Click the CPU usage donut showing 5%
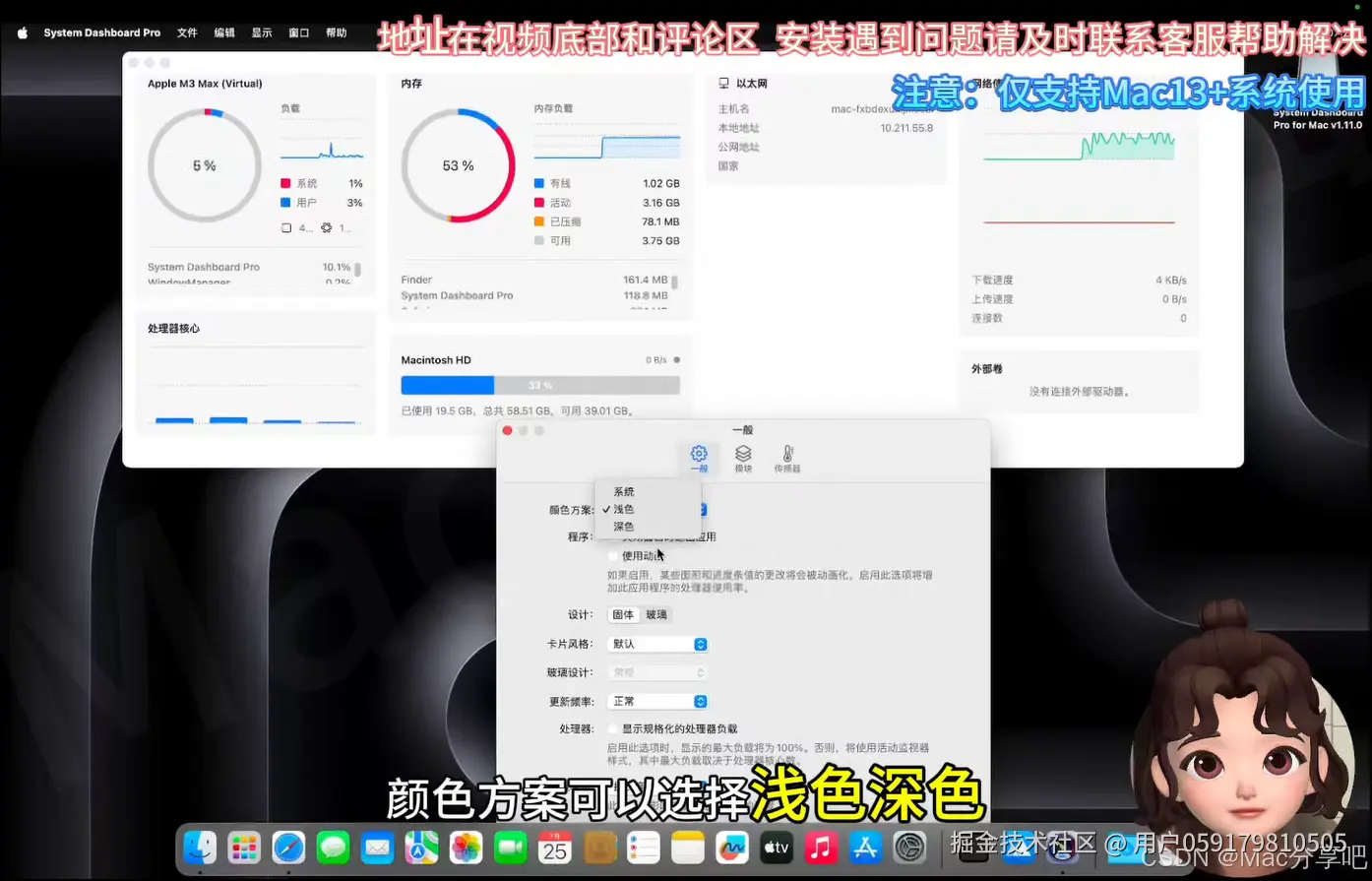 coord(204,165)
